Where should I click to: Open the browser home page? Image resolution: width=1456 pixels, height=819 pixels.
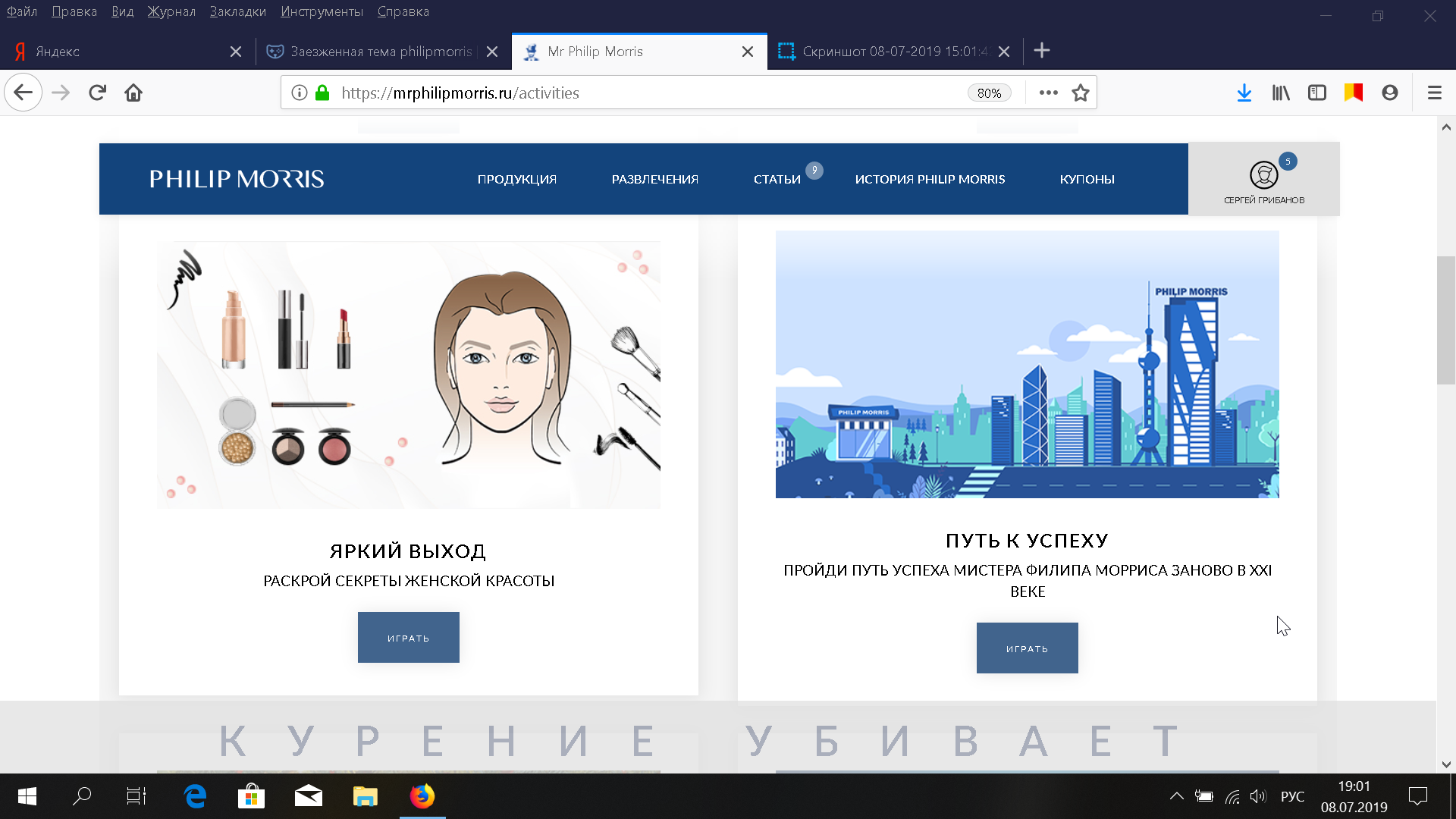coord(133,93)
